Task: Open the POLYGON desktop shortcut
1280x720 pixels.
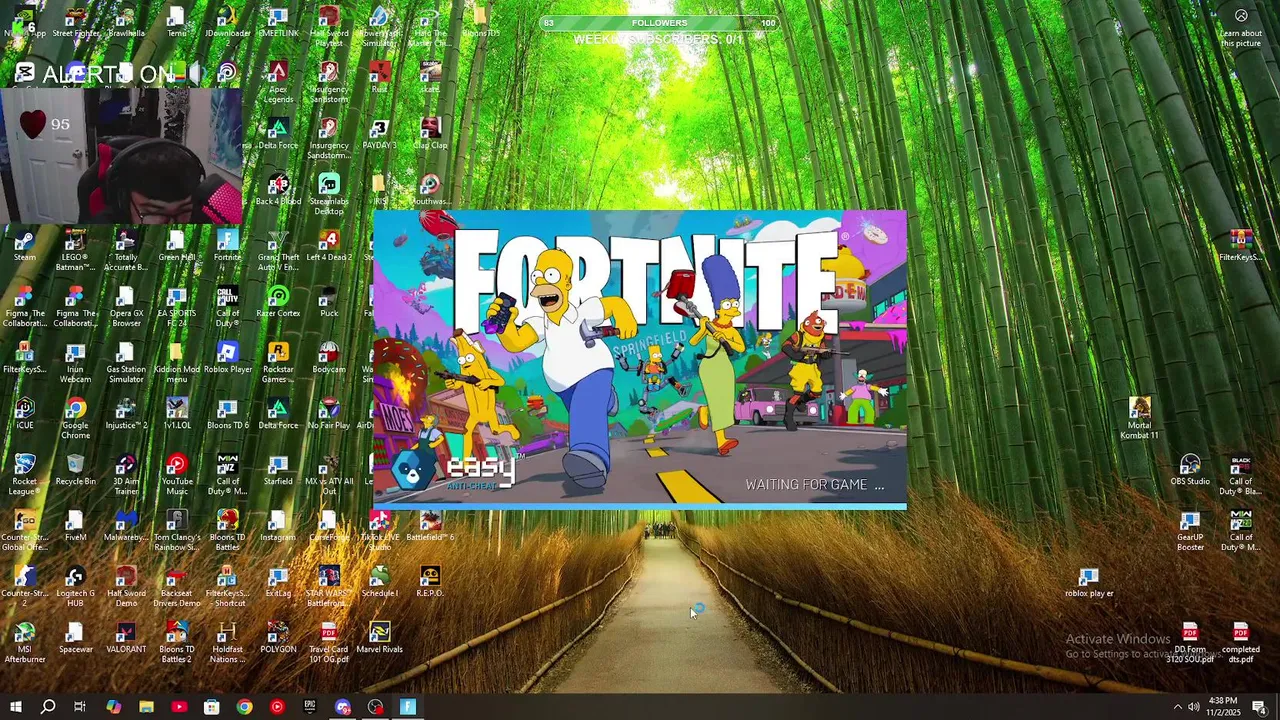Action: click(x=278, y=639)
